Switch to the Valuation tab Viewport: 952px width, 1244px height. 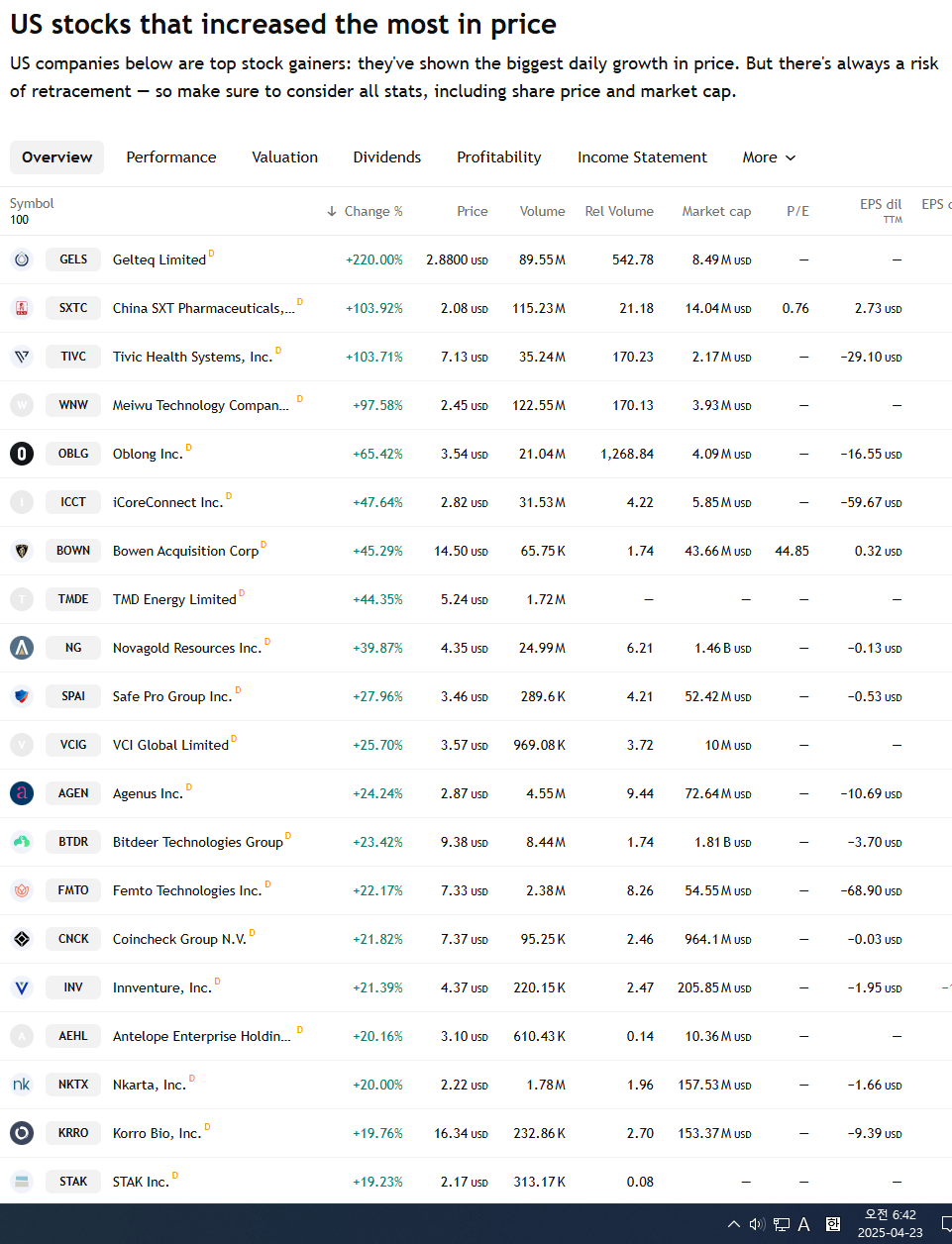click(285, 157)
